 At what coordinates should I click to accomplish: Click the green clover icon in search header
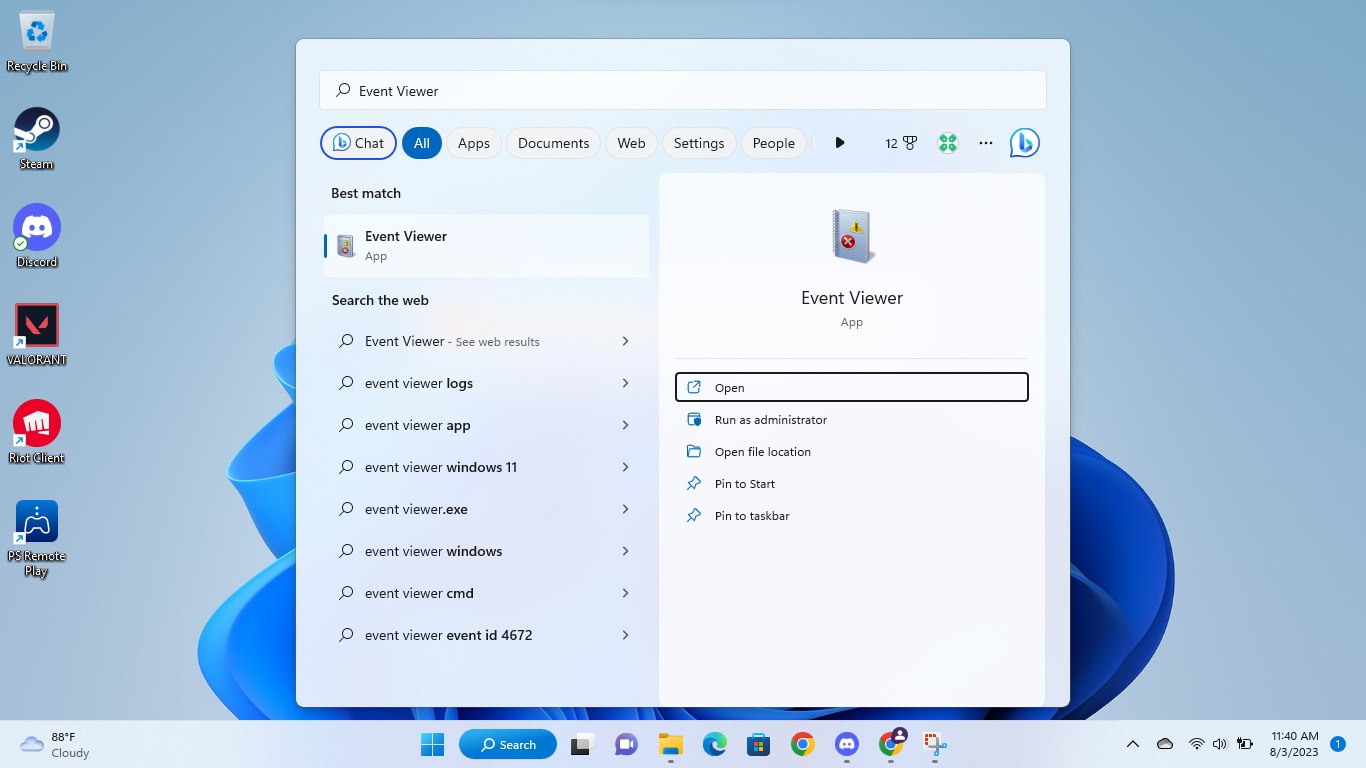948,143
